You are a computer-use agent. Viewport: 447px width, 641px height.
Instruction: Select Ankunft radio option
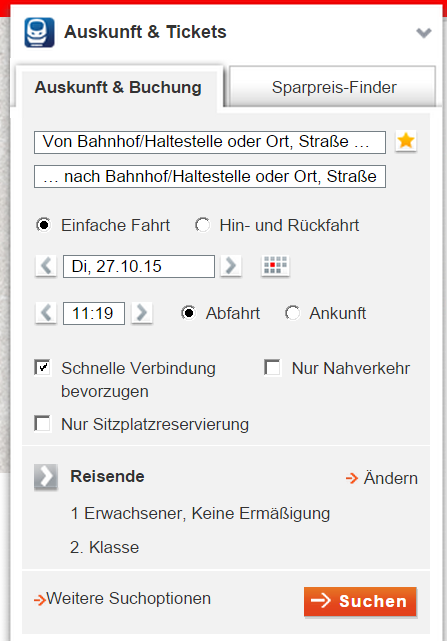pos(292,313)
